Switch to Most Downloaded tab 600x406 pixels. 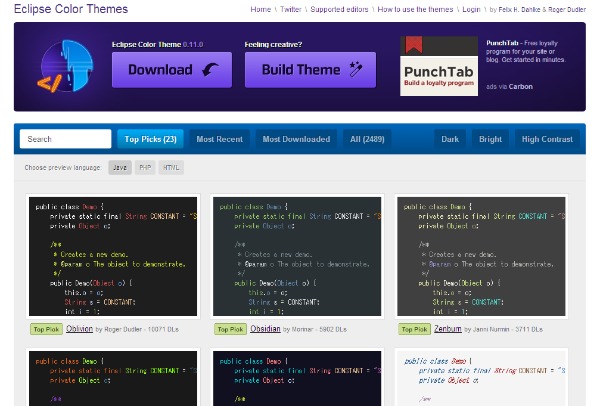coord(296,139)
